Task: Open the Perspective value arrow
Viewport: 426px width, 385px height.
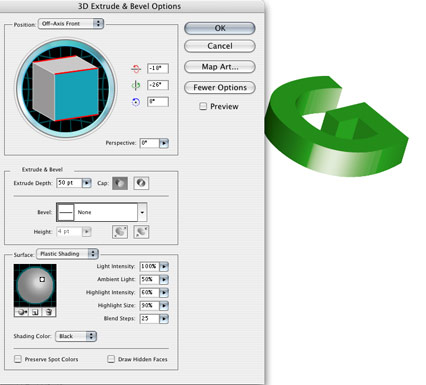Action: click(164, 143)
